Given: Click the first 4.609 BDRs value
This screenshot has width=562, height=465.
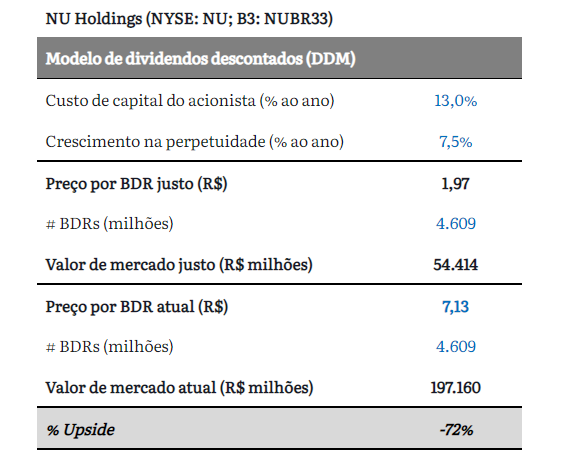Looking at the screenshot, I should click(x=456, y=224).
